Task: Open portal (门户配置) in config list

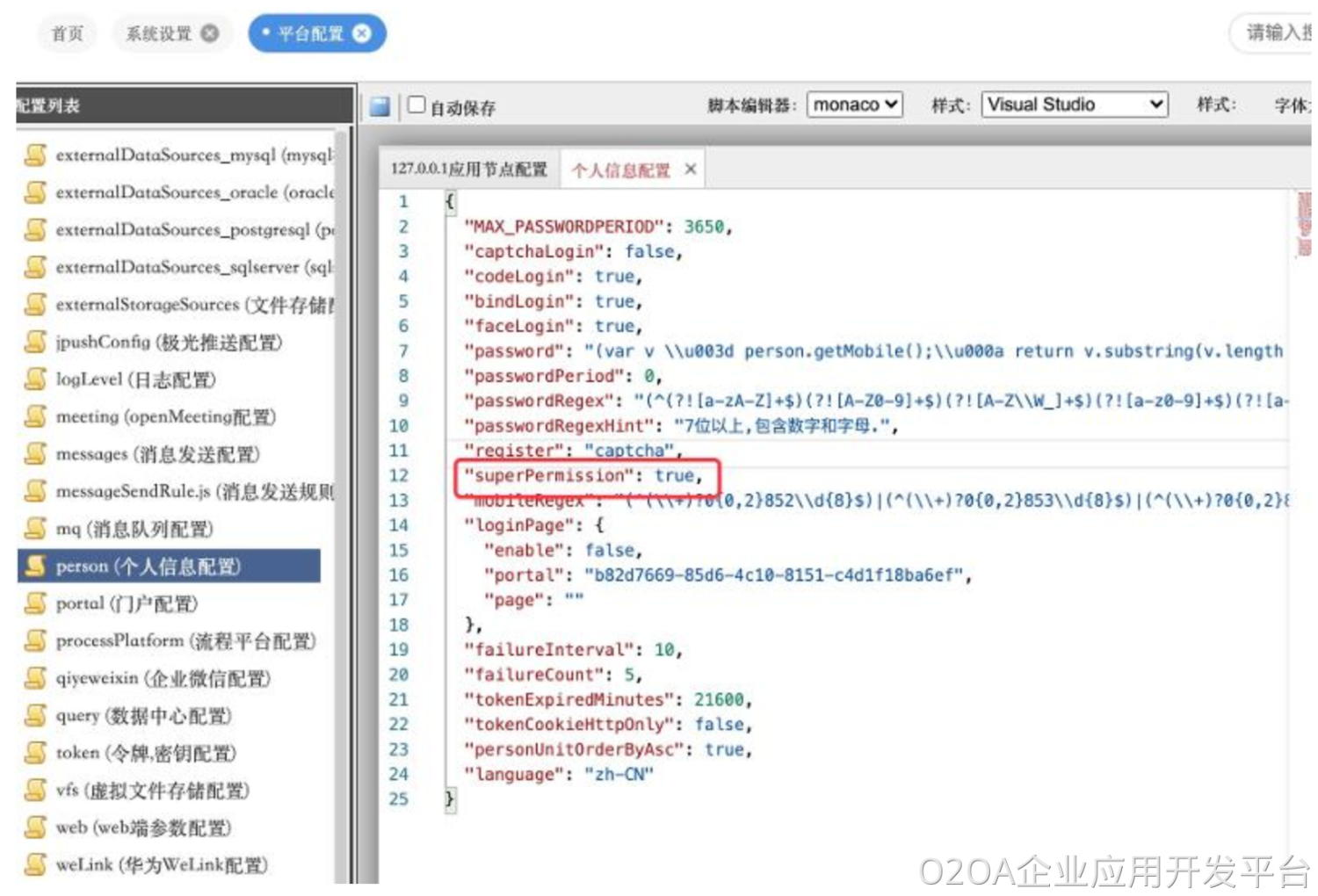Action: coord(127,603)
